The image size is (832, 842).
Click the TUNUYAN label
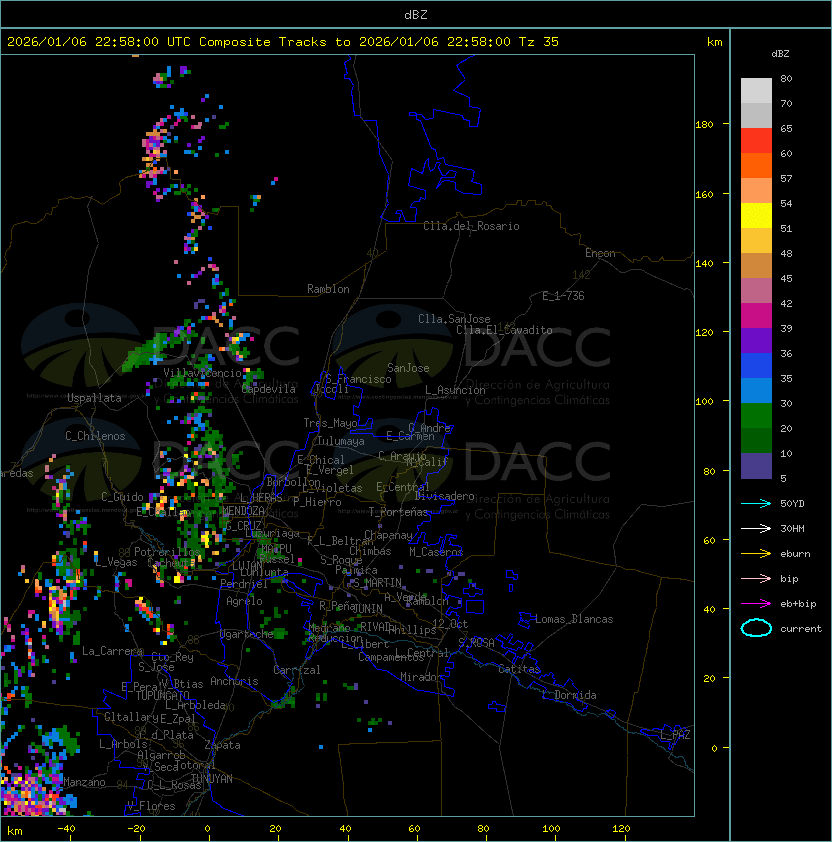coord(212,779)
